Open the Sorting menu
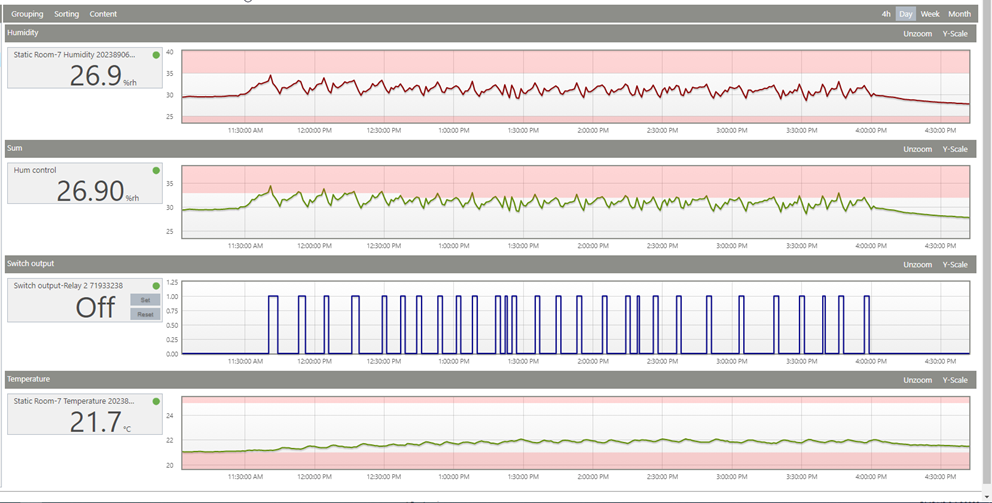 click(66, 14)
